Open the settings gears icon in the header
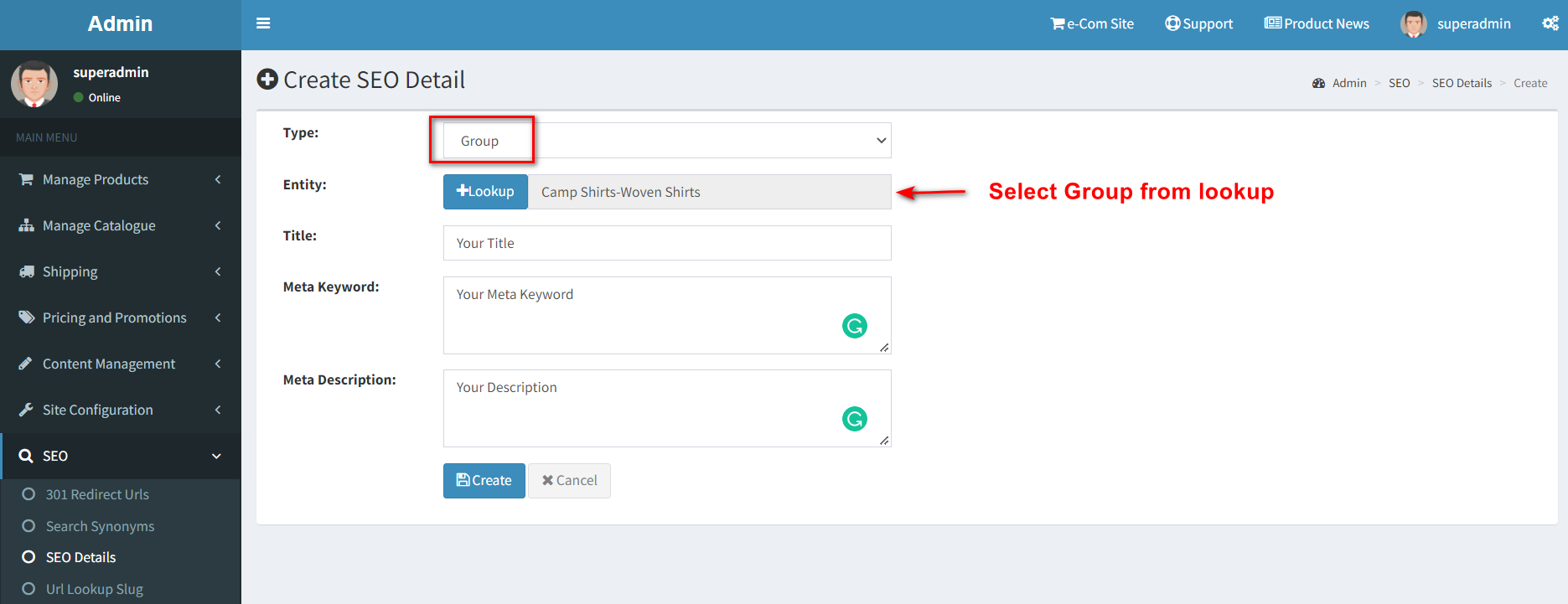Viewport: 1568px width, 604px height. click(x=1550, y=23)
